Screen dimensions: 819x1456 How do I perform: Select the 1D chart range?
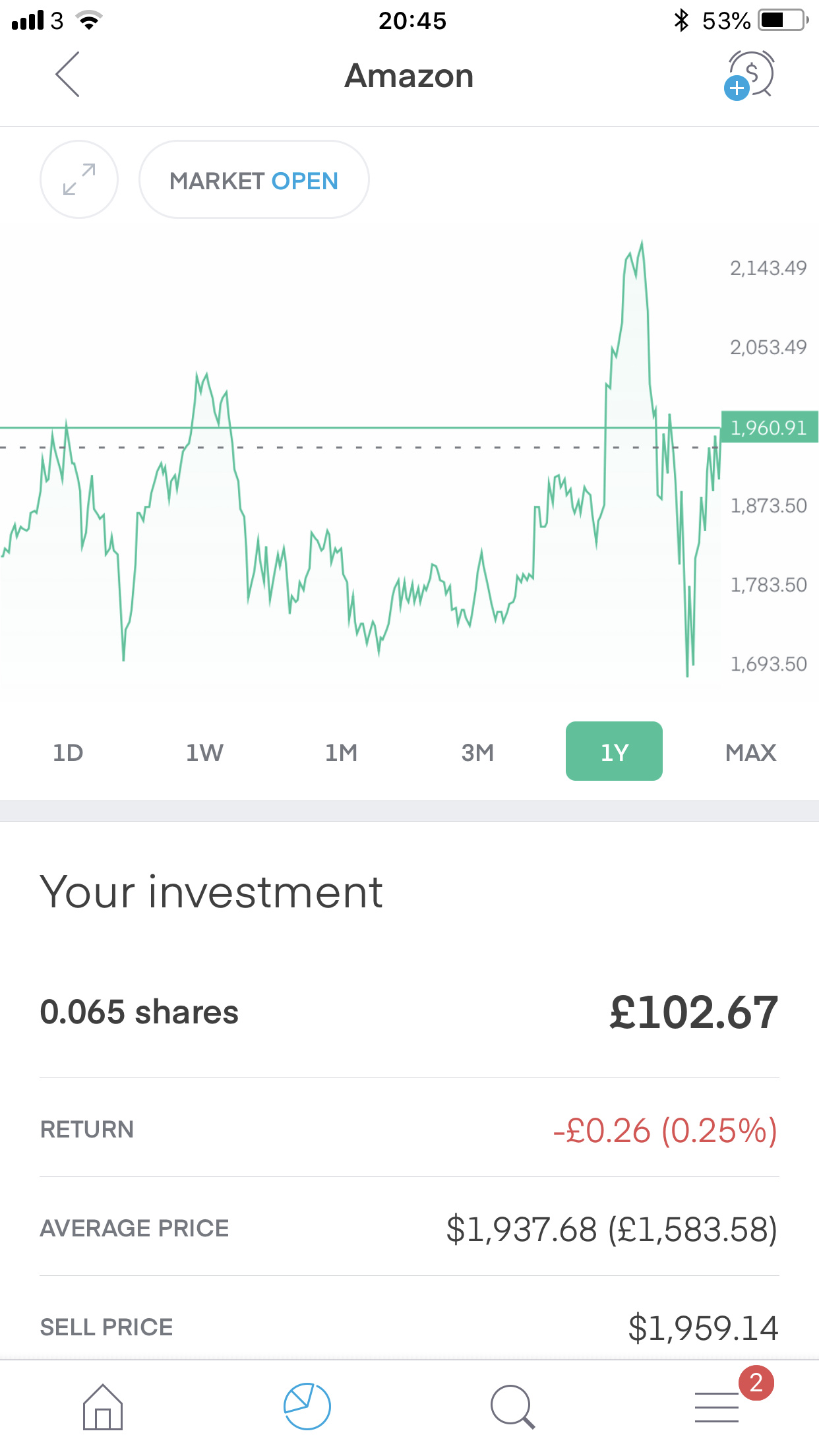click(x=68, y=752)
